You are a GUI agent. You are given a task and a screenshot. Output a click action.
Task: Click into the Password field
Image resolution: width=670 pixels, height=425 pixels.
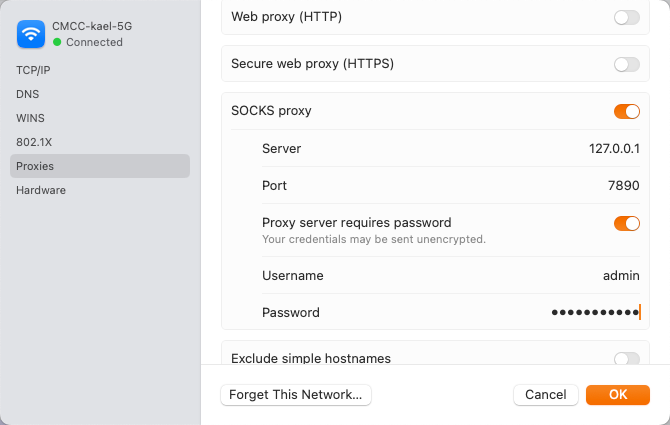[x=595, y=313]
